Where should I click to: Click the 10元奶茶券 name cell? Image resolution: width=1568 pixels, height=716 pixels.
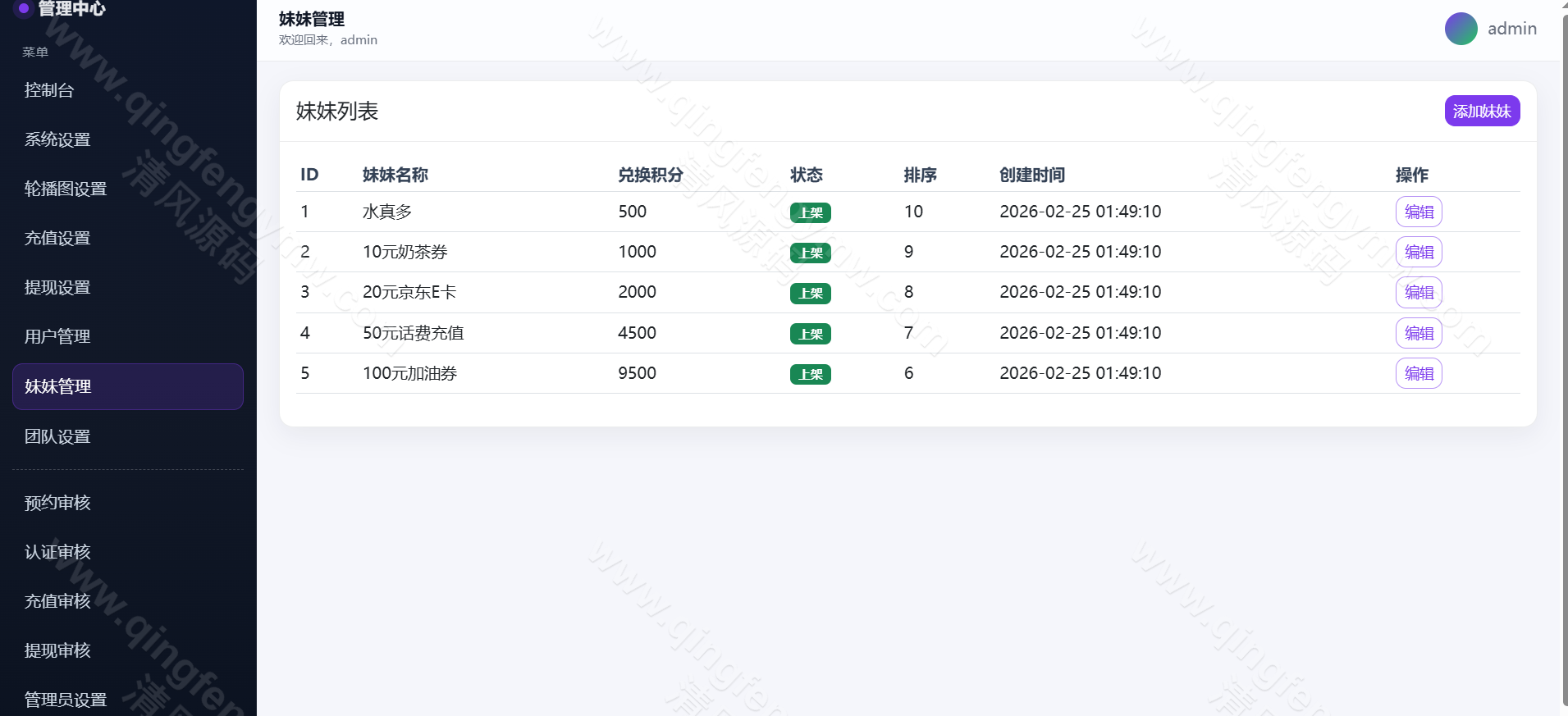coord(405,252)
